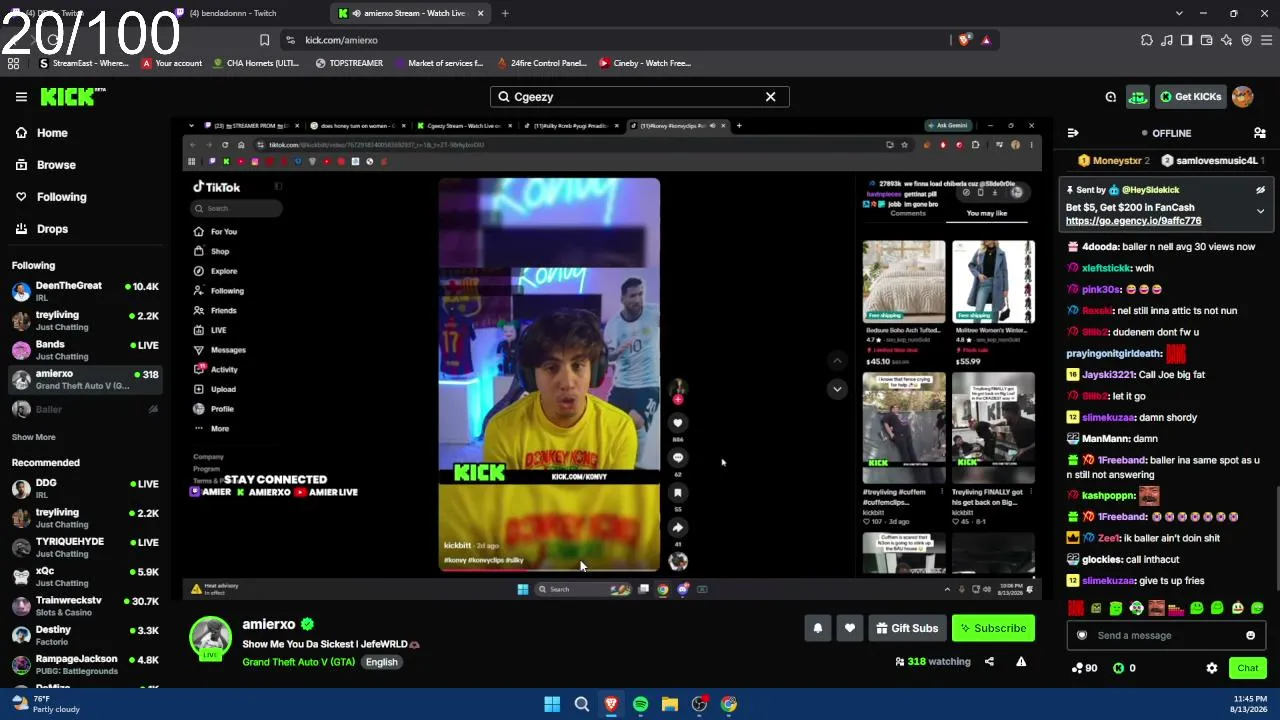
Task: Open the Brave Rewards triangle icon
Action: (986, 40)
